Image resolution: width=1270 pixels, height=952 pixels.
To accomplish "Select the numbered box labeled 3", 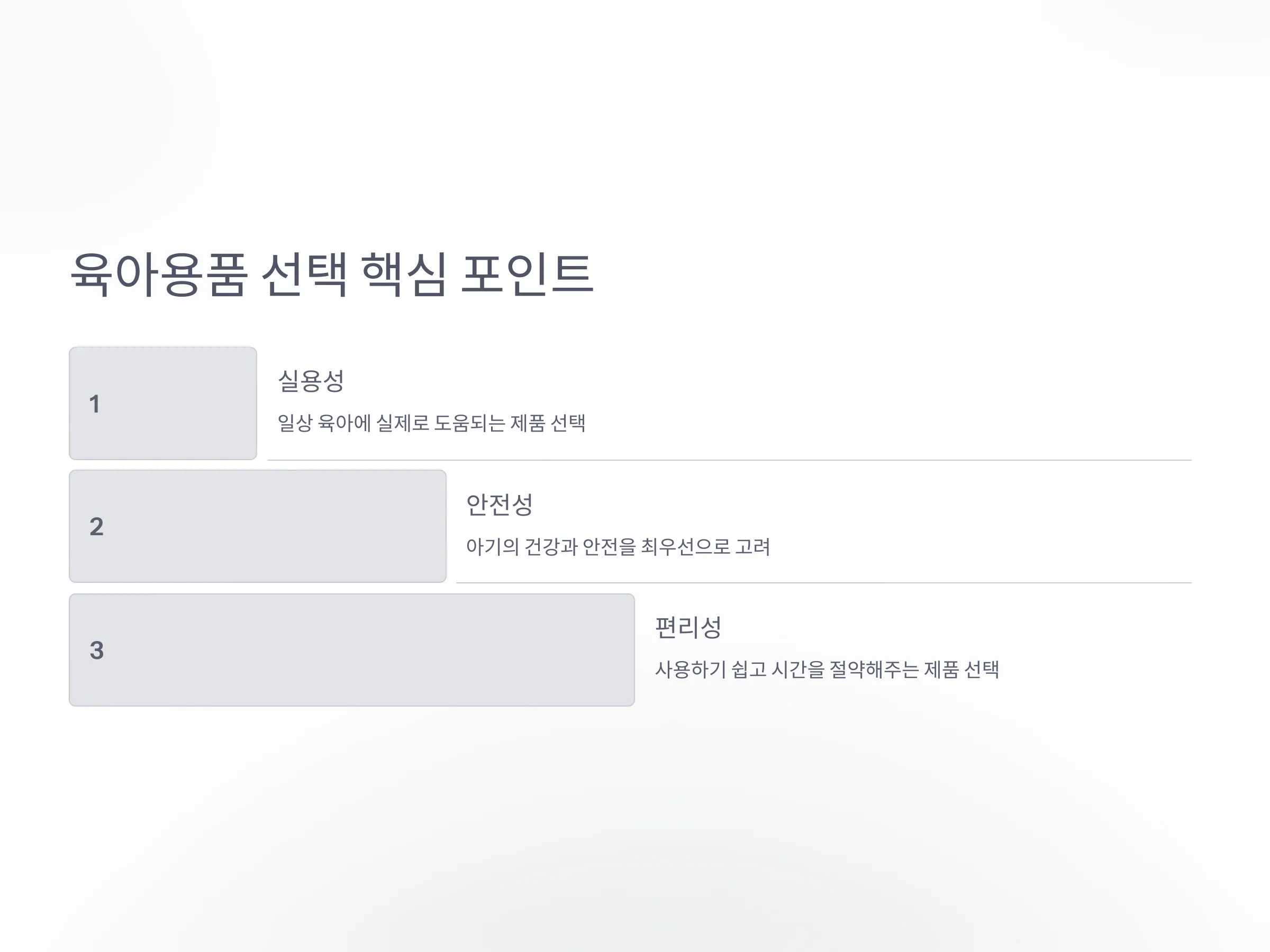I will pos(352,649).
